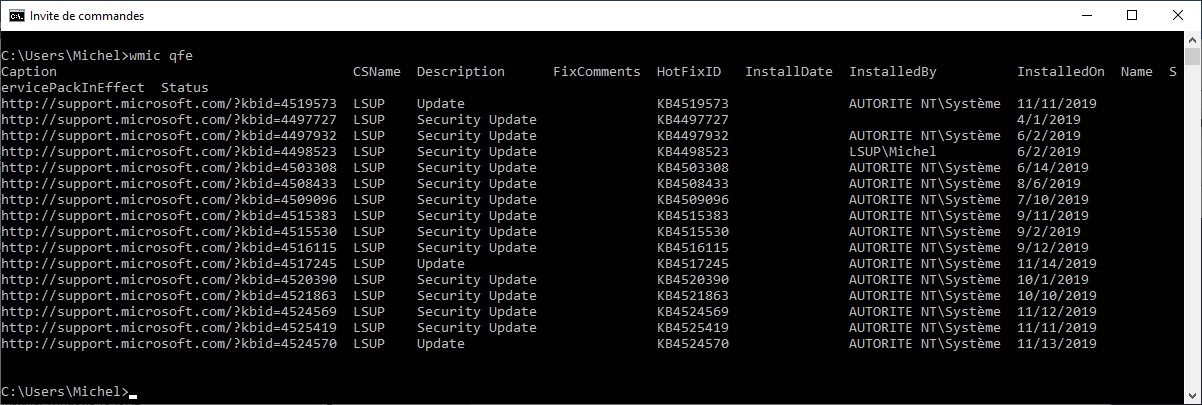Click the KB4497727 hotfix ID entry
The height and width of the screenshot is (405, 1202).
(x=692, y=120)
